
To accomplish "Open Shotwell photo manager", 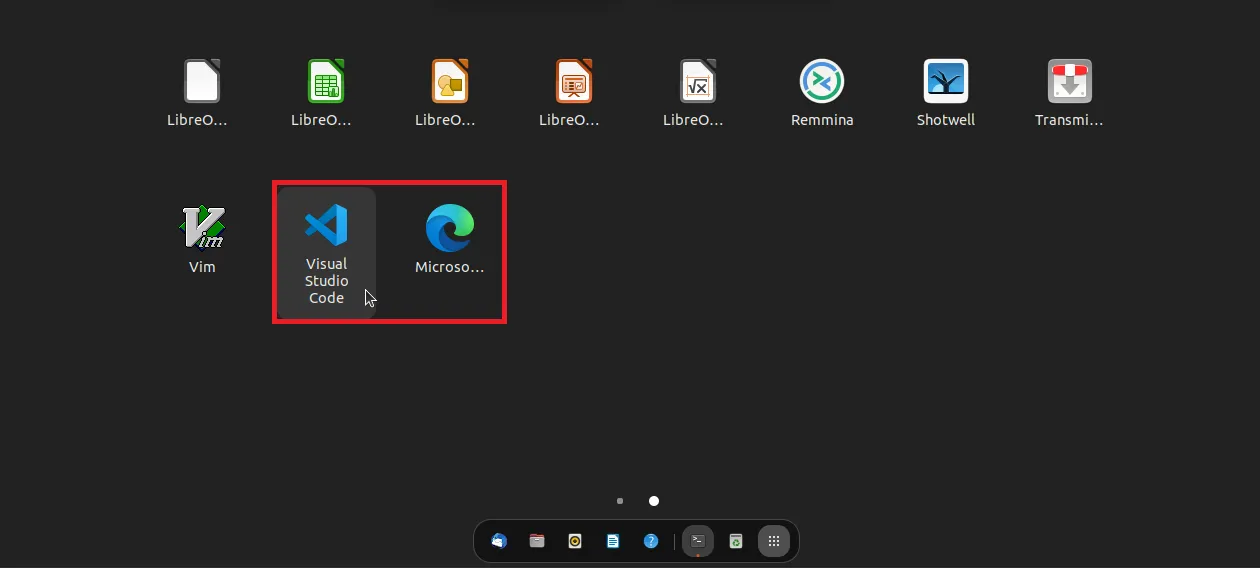I will pyautogui.click(x=946, y=81).
